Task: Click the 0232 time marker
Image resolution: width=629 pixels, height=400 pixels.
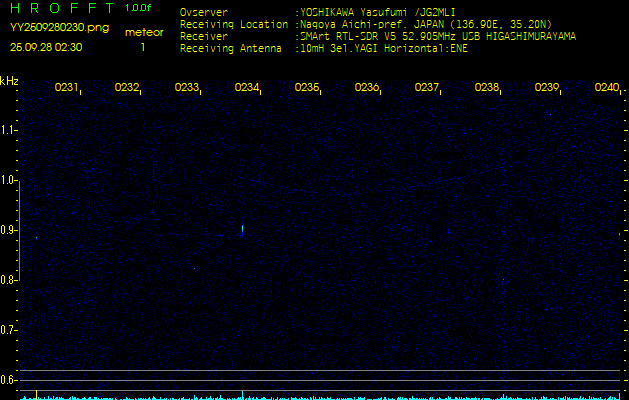Action: pos(127,87)
